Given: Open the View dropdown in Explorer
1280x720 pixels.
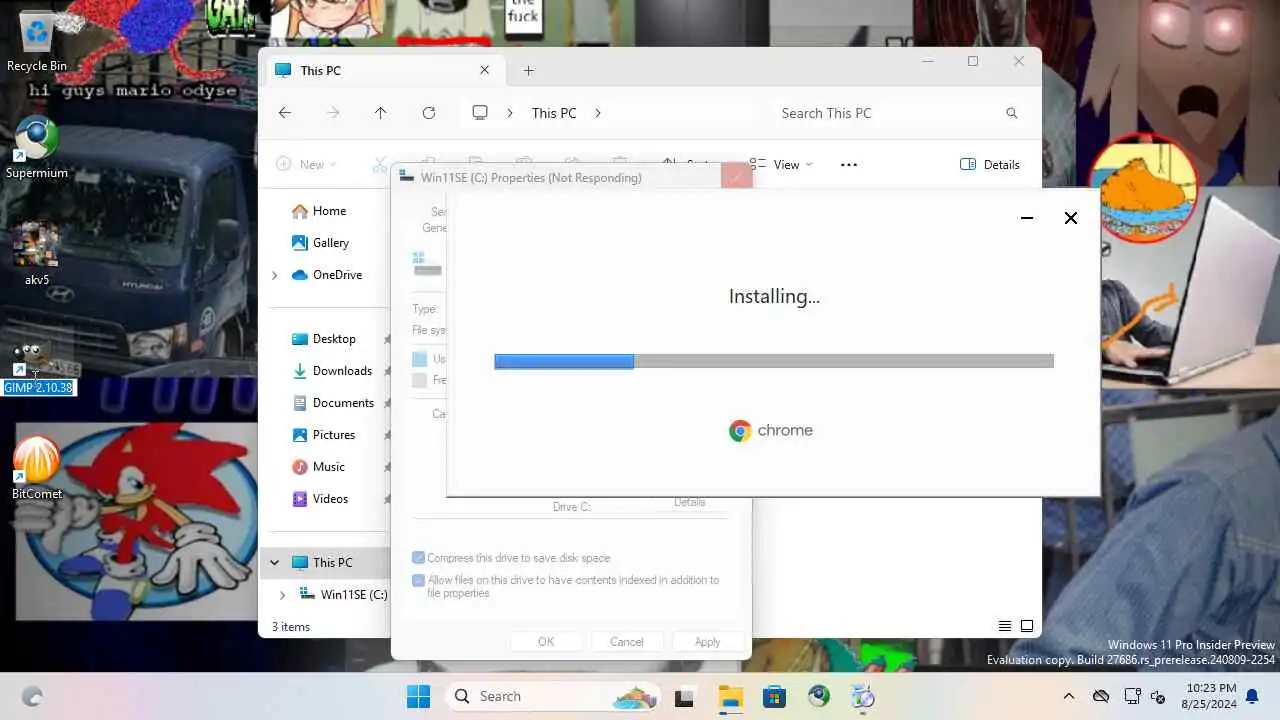Looking at the screenshot, I should click(781, 165).
